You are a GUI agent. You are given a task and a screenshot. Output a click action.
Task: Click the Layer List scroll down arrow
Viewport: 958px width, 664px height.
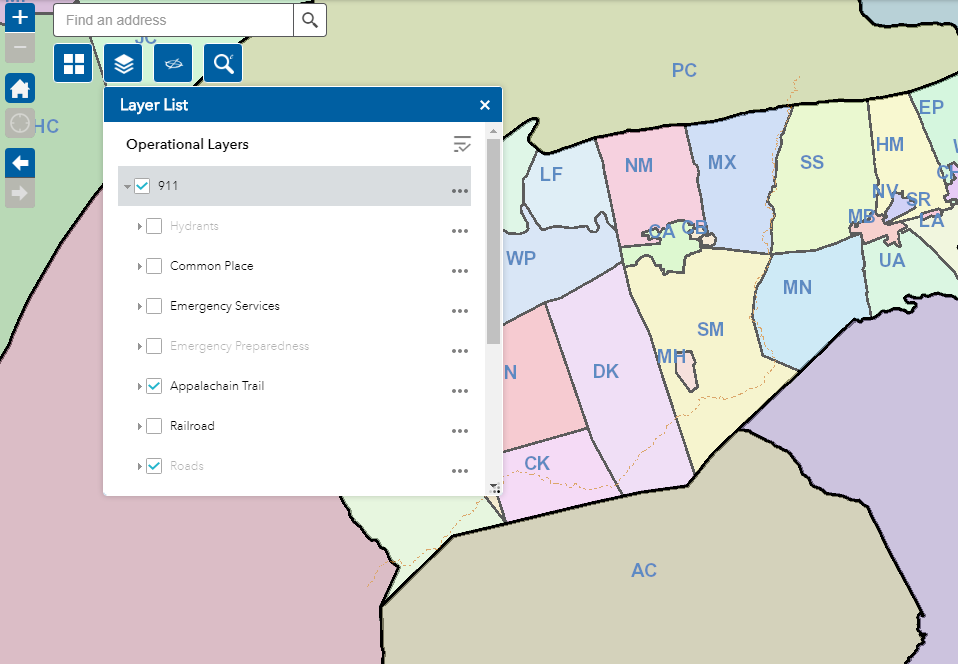pyautogui.click(x=493, y=486)
